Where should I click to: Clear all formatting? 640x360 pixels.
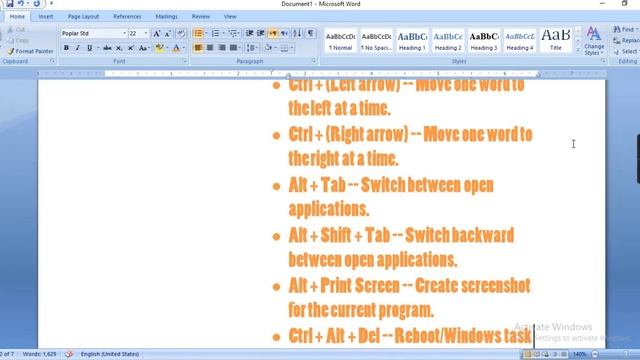[181, 34]
